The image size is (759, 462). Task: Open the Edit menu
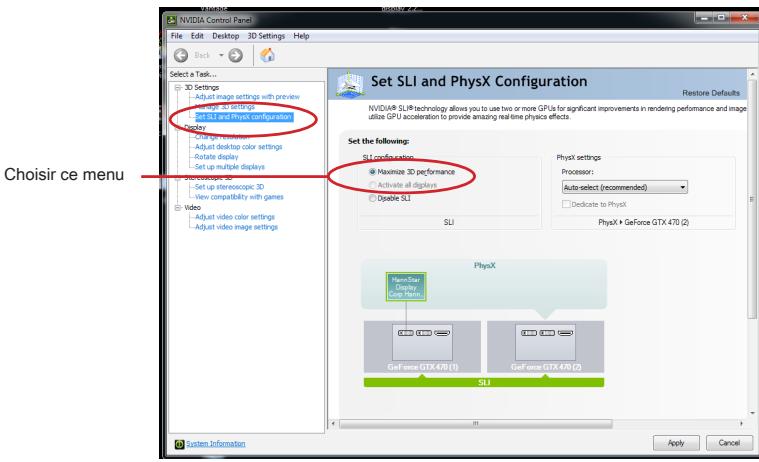(x=197, y=36)
